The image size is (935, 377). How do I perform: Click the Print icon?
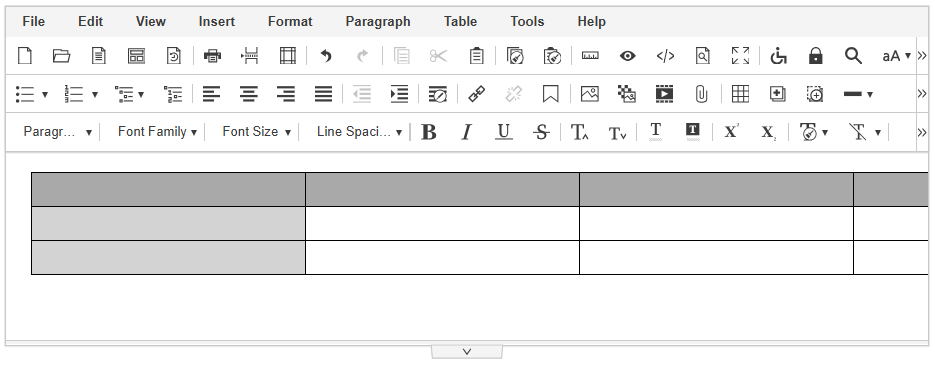click(212, 56)
